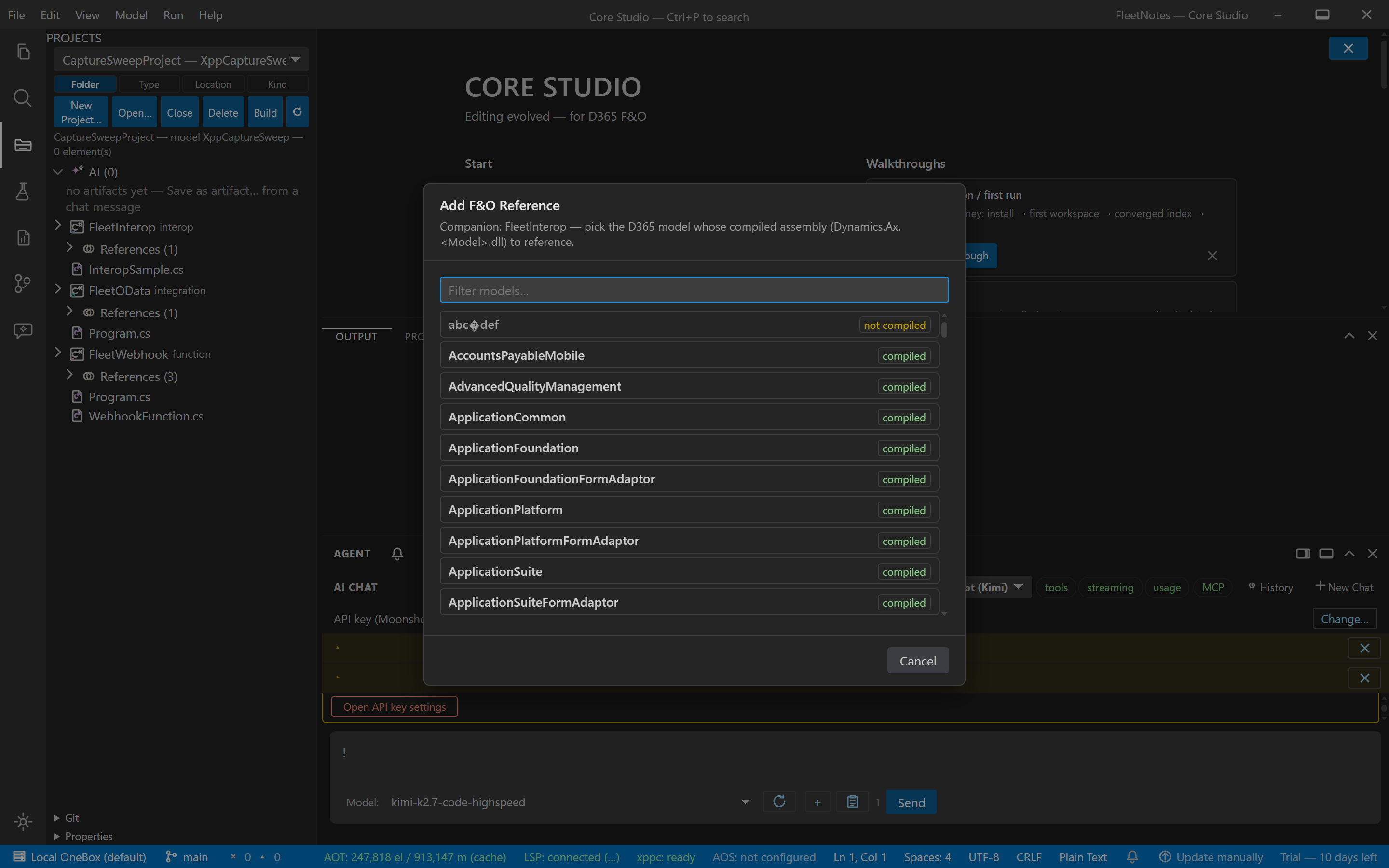Click the status bar notification bell
Screen dimensions: 1389x868
pyautogui.click(x=1132, y=856)
